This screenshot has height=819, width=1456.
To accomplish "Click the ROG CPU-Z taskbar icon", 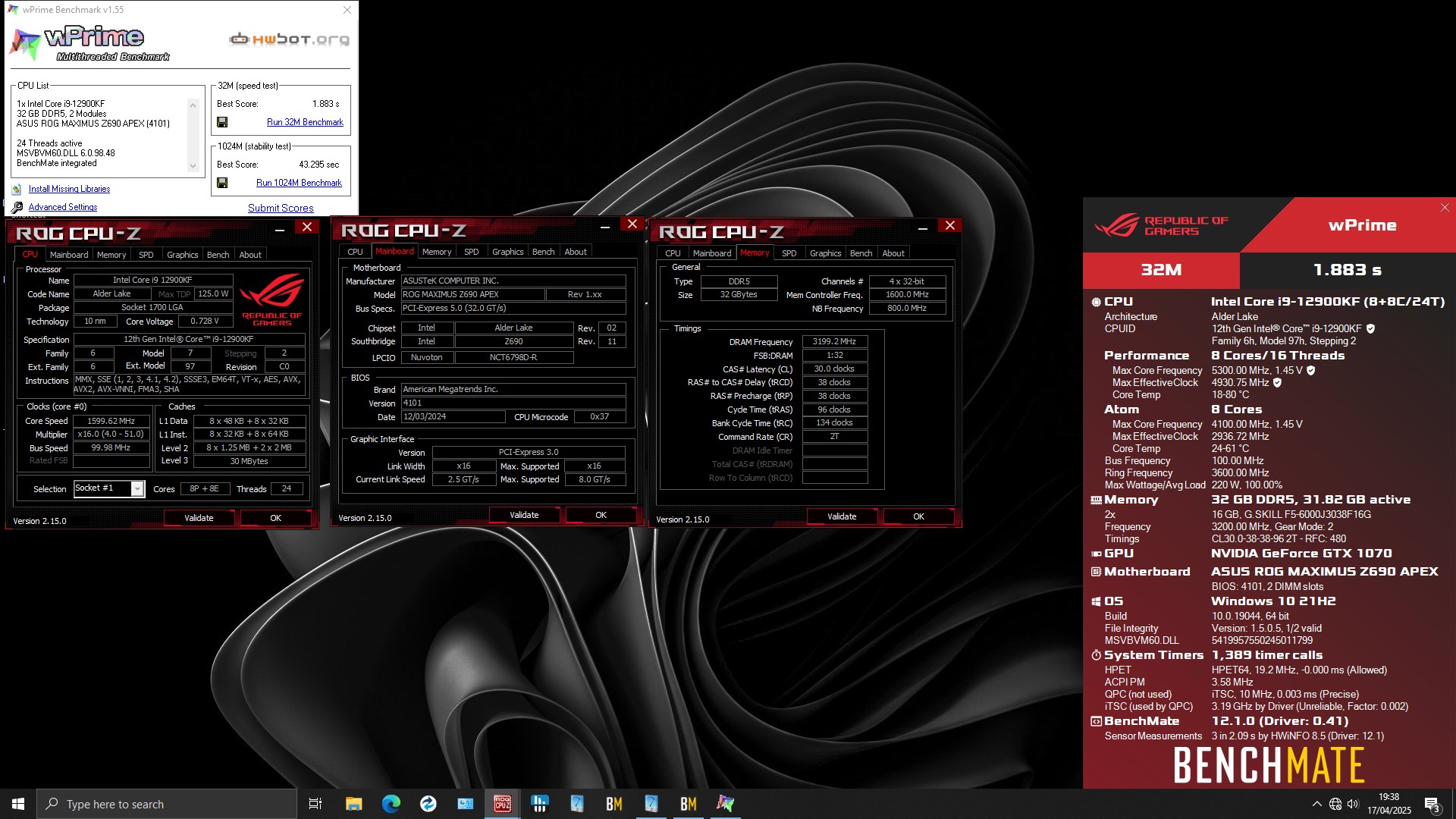I will click(x=502, y=804).
